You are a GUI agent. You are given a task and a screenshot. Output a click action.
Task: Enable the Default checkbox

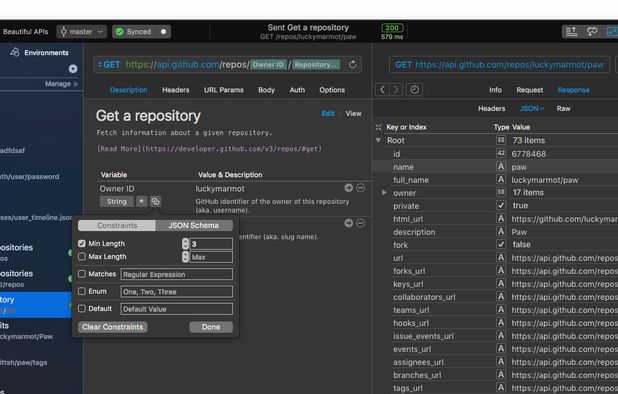(x=82, y=309)
